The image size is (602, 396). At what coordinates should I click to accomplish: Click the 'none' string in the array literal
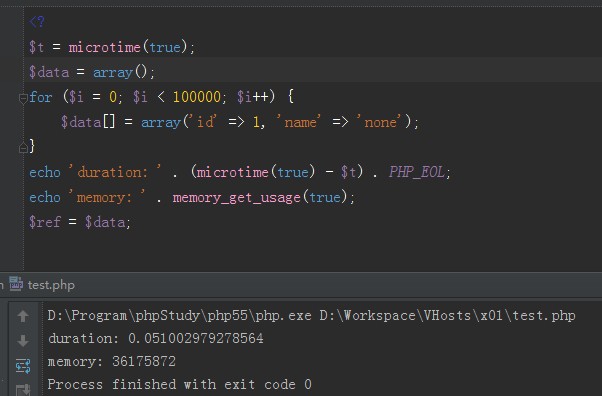point(380,122)
